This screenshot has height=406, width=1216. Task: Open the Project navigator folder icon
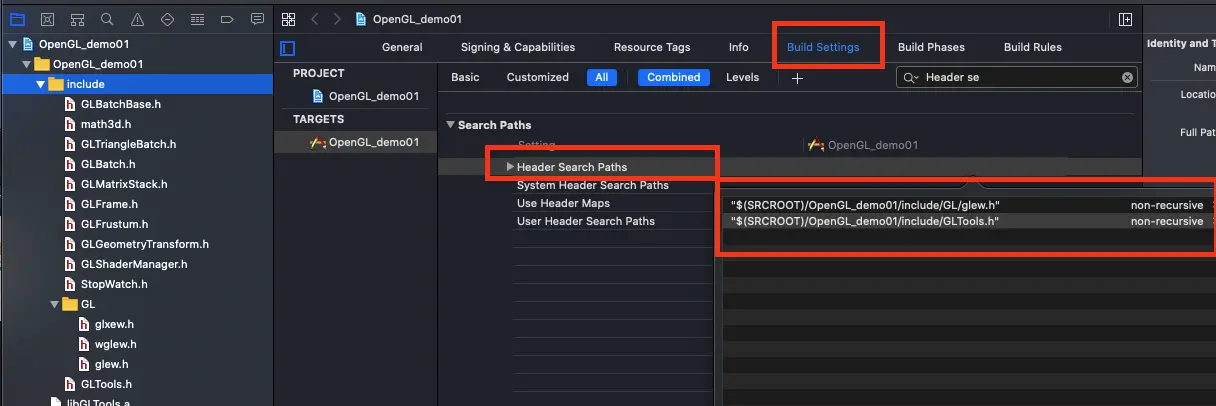17,19
